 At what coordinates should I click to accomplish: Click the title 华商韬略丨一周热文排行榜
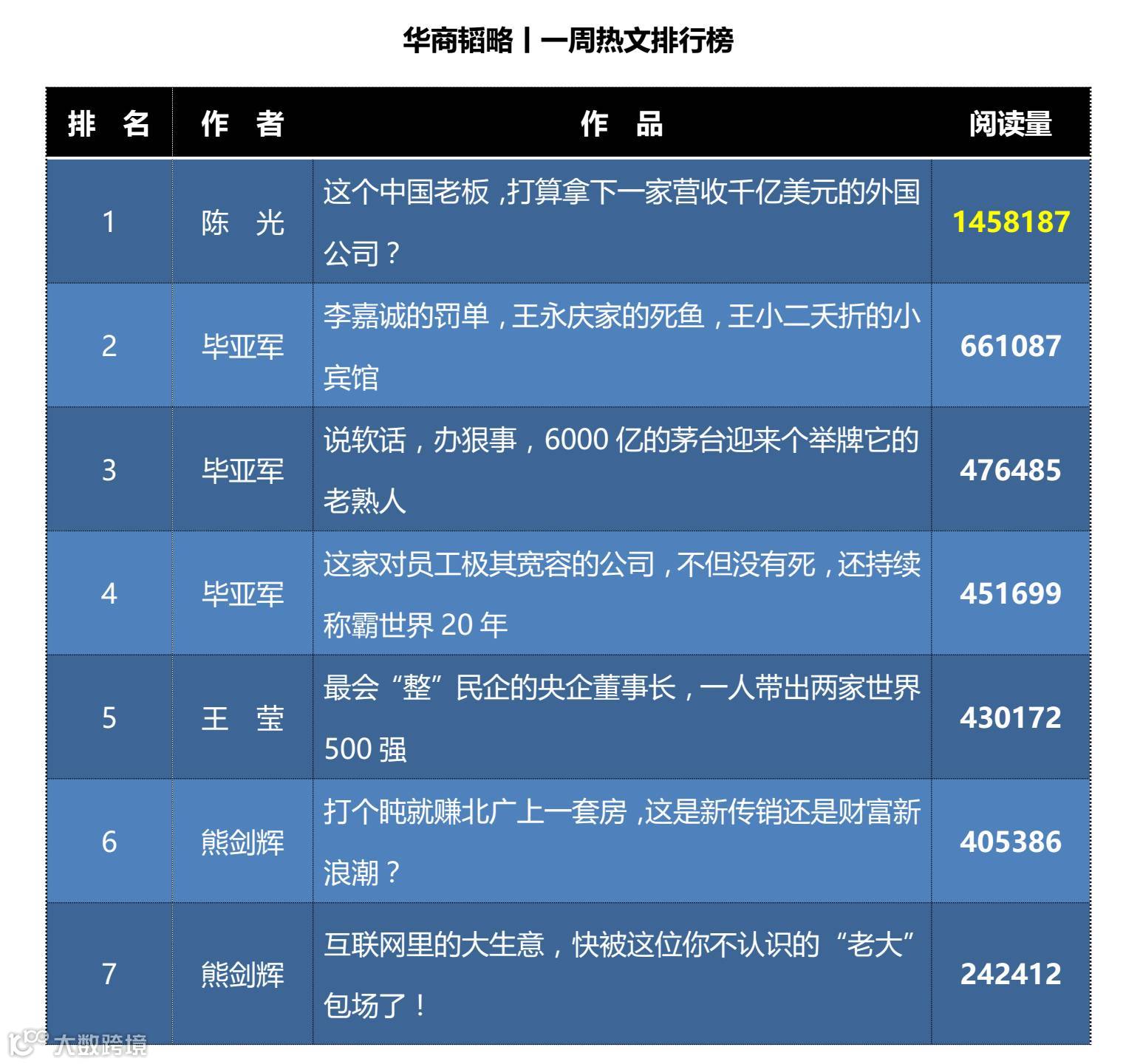[567, 40]
